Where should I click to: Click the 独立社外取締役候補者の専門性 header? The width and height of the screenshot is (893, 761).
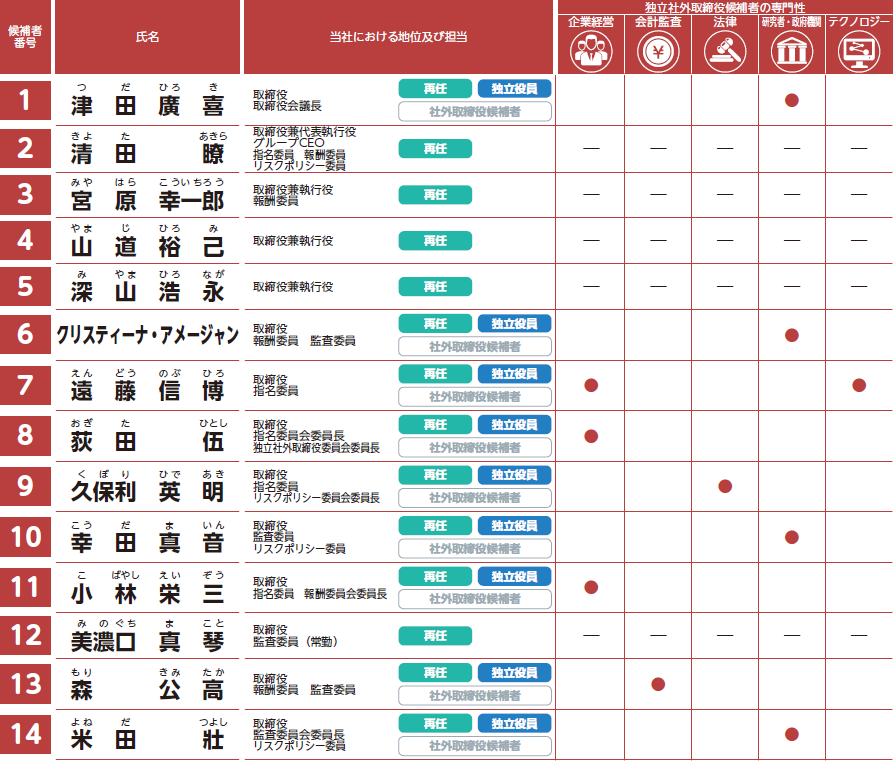click(x=725, y=7)
